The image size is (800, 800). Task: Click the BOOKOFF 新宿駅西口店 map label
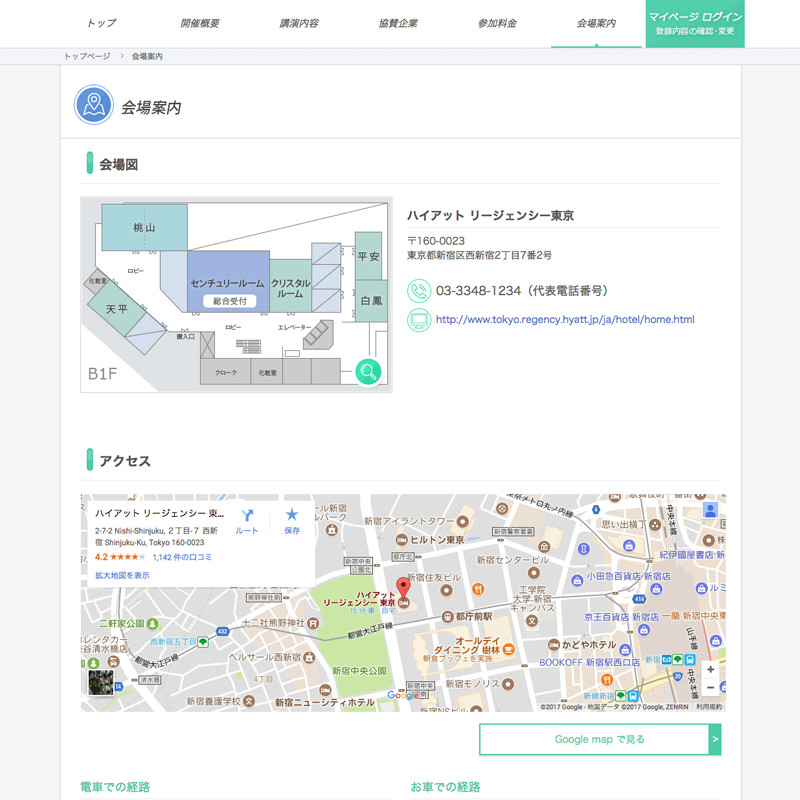[589, 662]
